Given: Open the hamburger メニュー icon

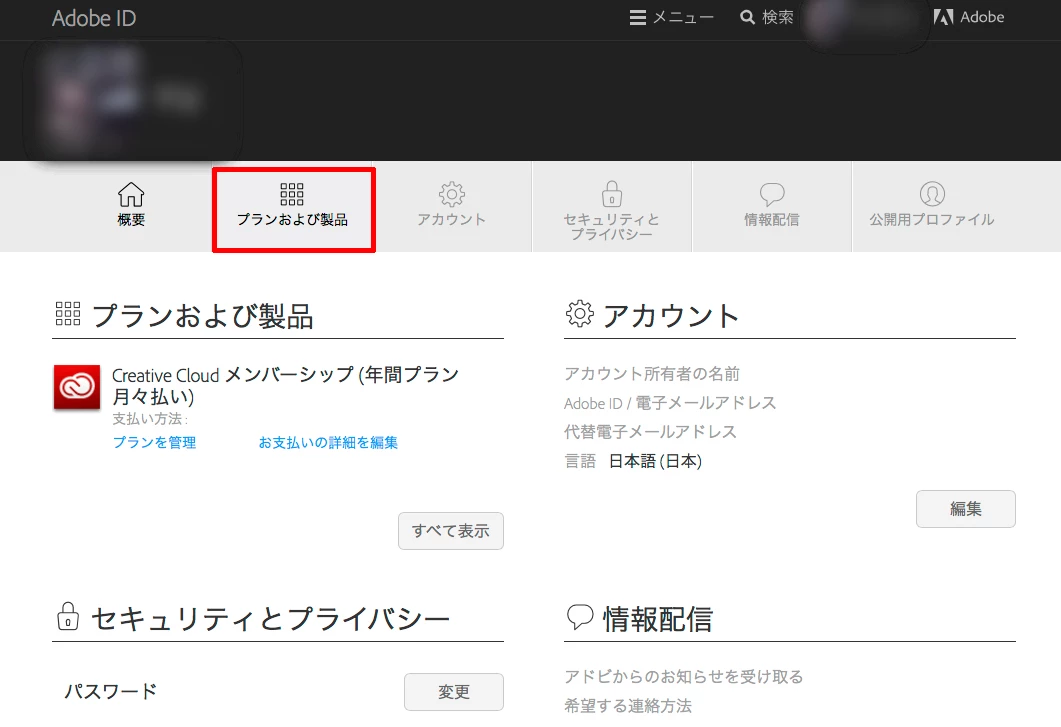Looking at the screenshot, I should [x=637, y=18].
